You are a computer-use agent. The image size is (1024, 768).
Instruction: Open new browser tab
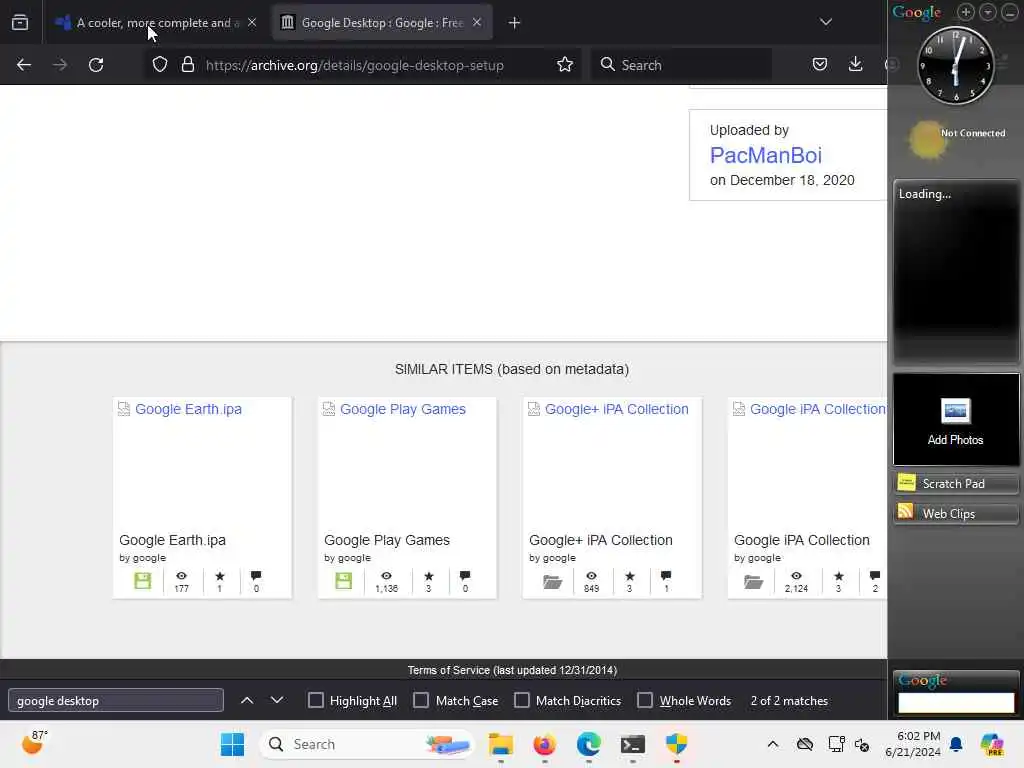pos(515,23)
